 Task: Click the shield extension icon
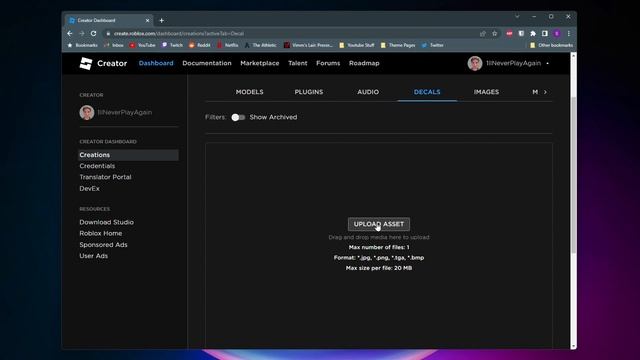click(x=521, y=33)
